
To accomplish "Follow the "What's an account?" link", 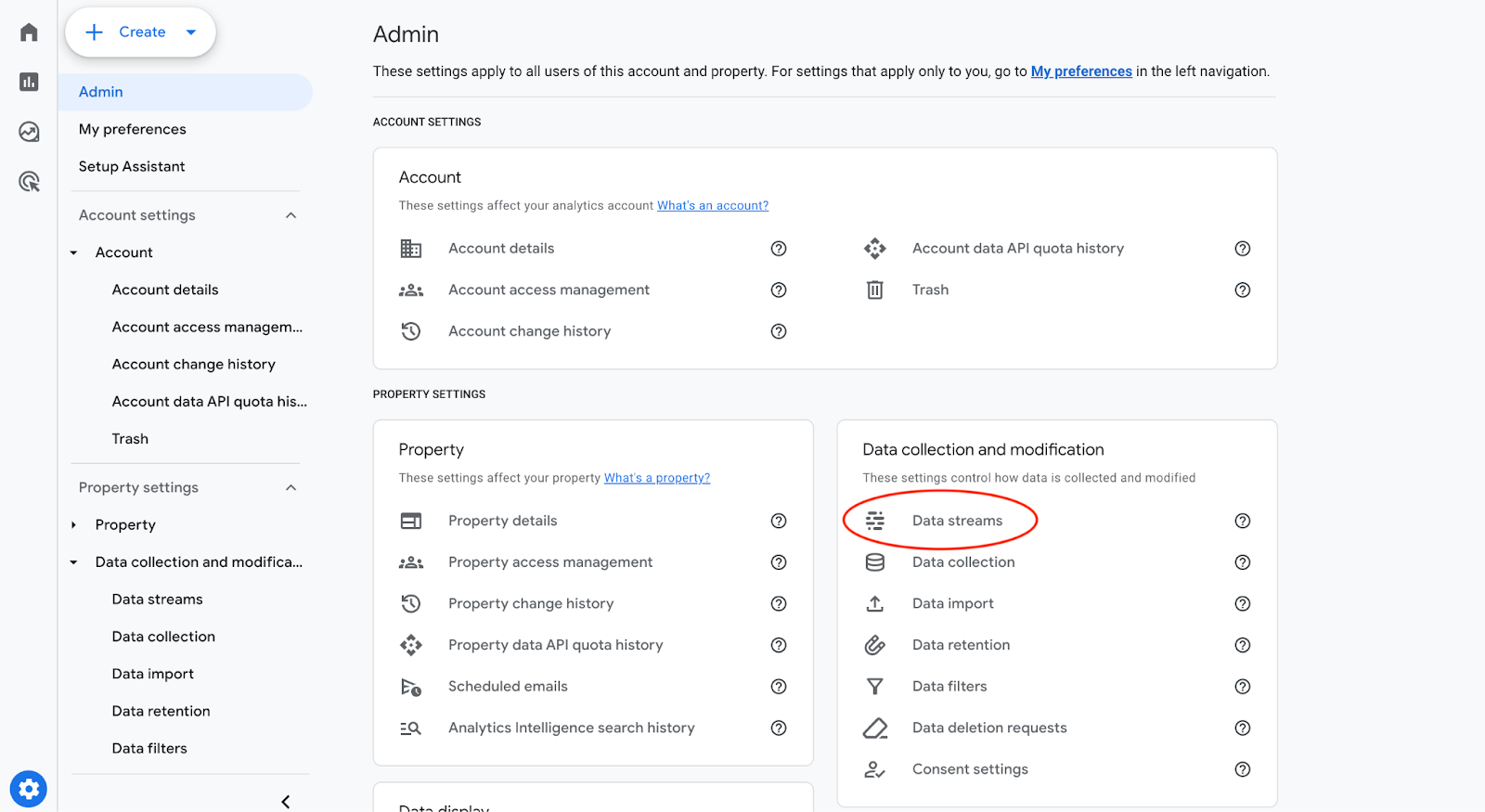I will 712,206.
